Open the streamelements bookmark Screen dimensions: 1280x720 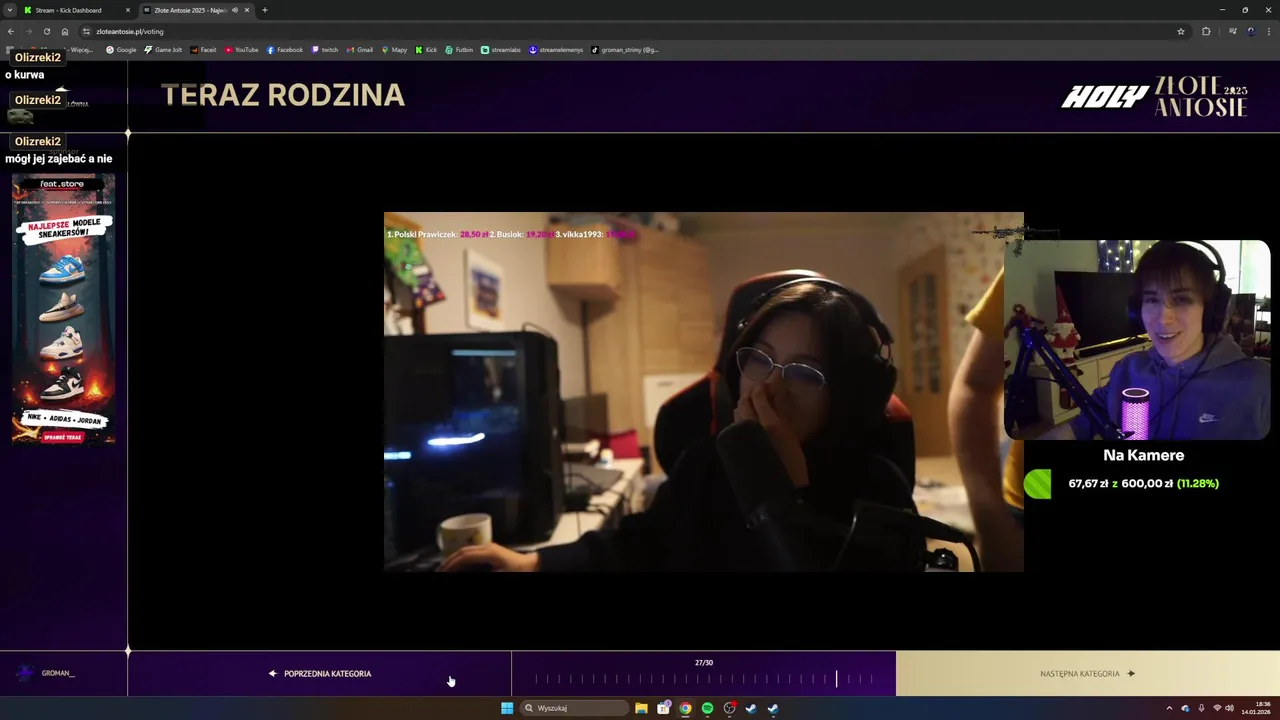click(556, 49)
